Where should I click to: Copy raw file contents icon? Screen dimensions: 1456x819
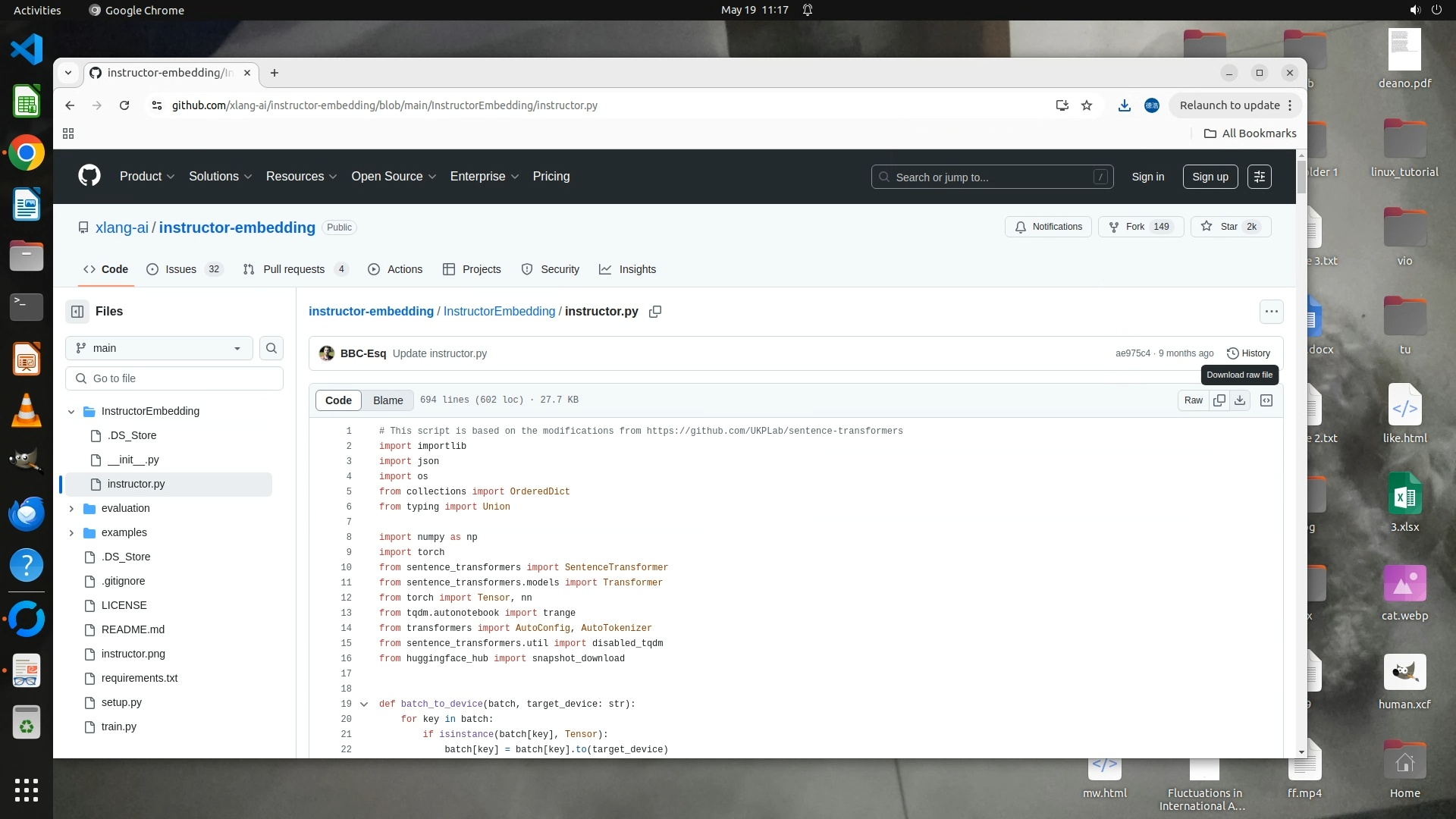(x=1219, y=400)
